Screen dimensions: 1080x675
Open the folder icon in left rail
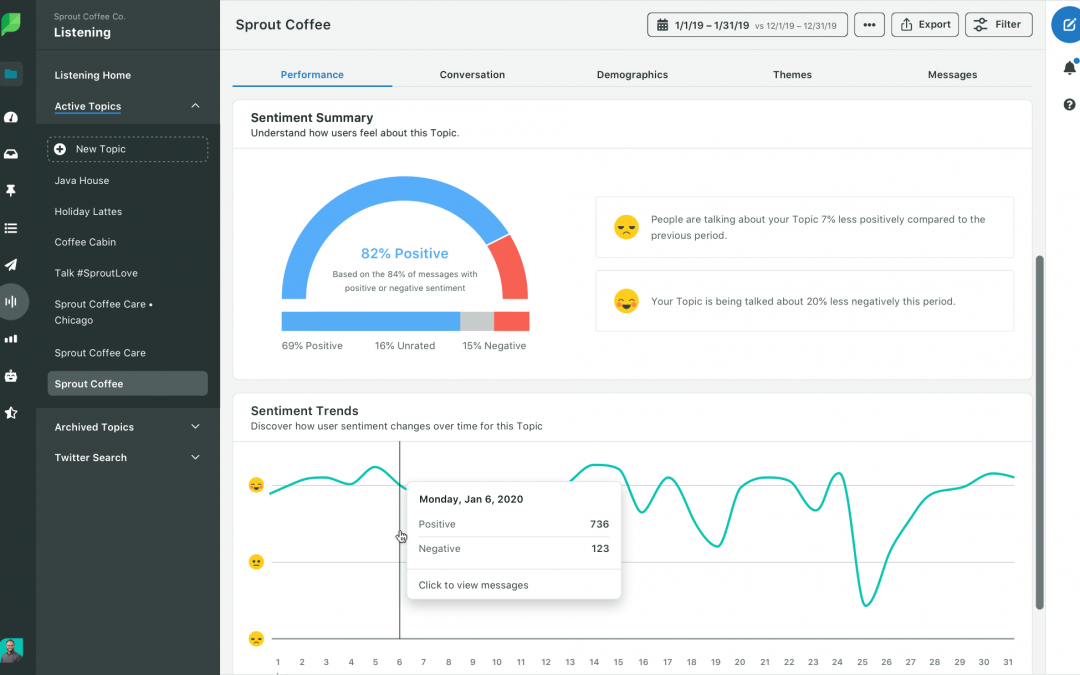pos(11,74)
